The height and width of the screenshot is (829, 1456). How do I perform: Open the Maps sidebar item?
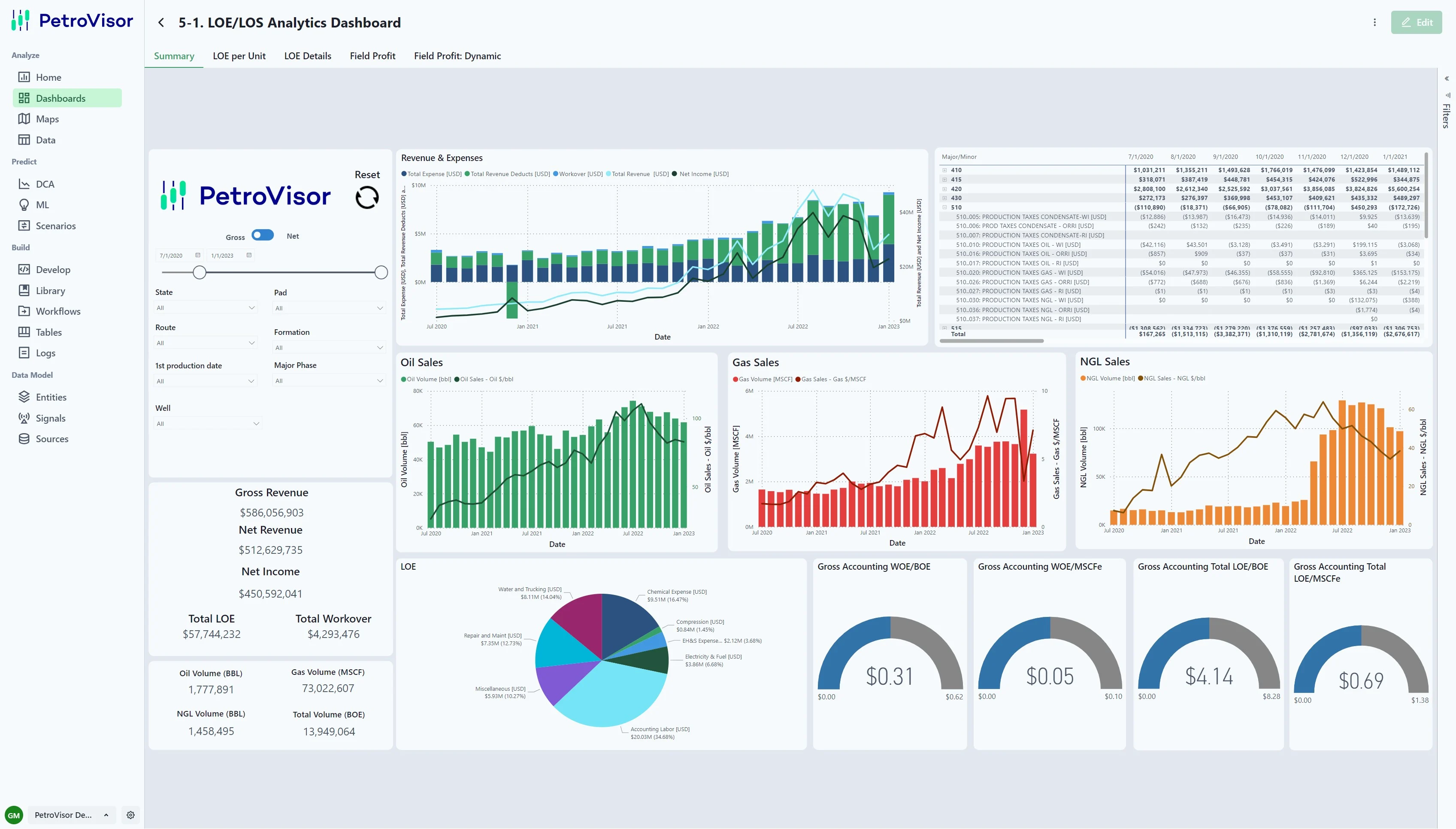pyautogui.click(x=47, y=119)
